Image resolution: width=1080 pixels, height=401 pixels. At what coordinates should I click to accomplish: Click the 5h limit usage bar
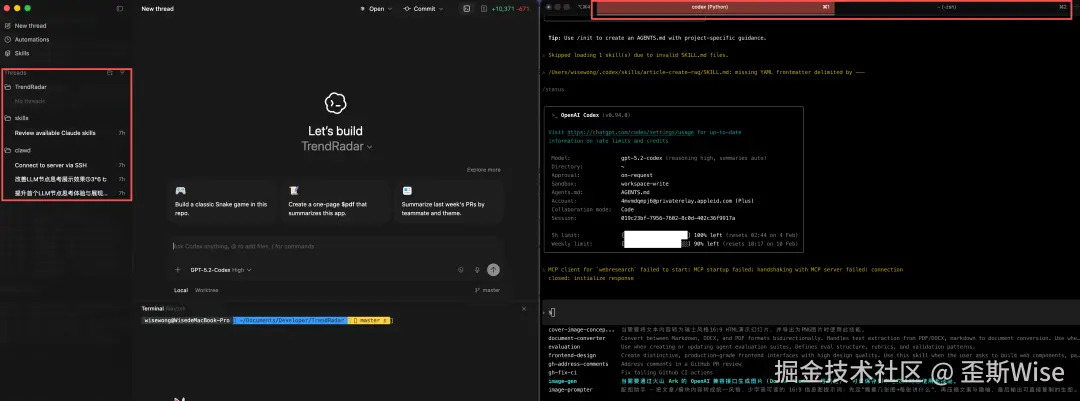655,235
